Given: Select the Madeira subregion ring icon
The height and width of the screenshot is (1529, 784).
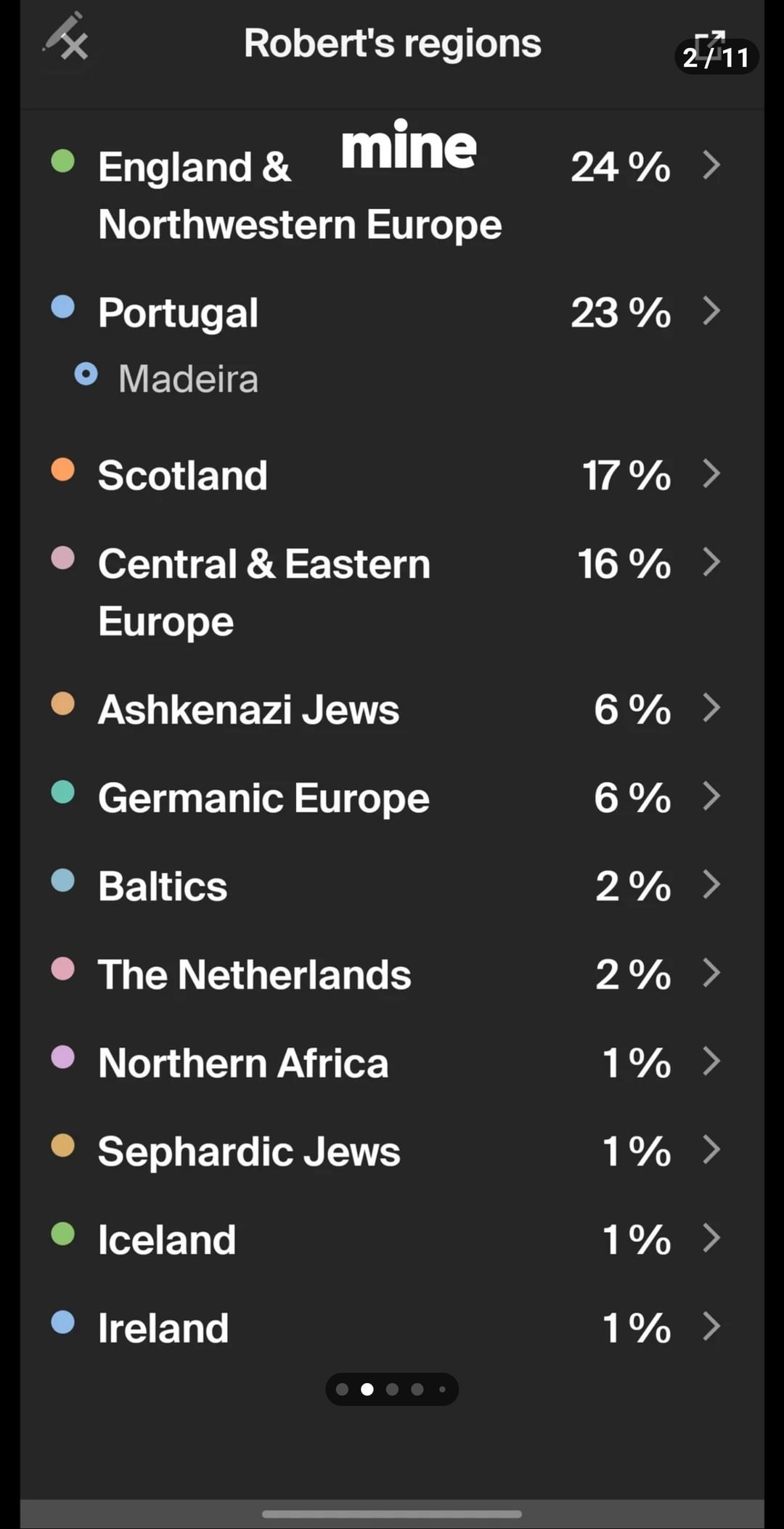Looking at the screenshot, I should point(86,375).
